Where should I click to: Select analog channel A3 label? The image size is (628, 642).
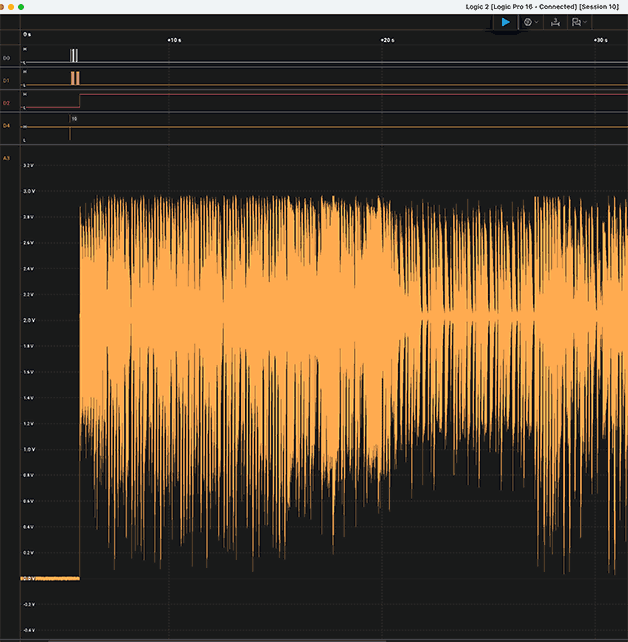(6, 158)
